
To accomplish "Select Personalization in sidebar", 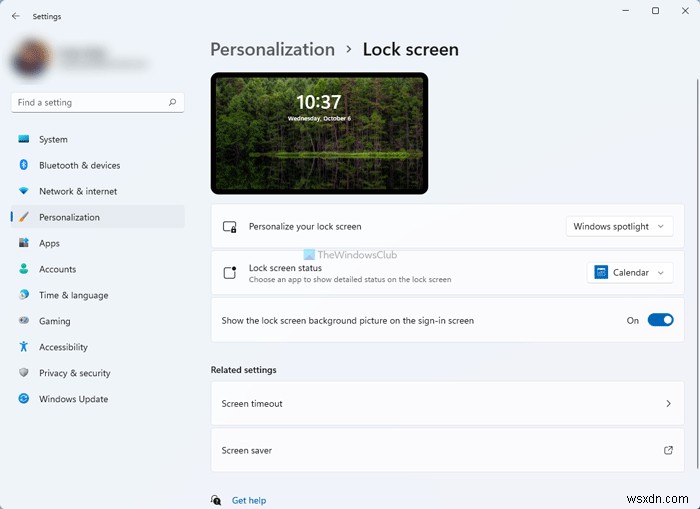I will coord(97,217).
